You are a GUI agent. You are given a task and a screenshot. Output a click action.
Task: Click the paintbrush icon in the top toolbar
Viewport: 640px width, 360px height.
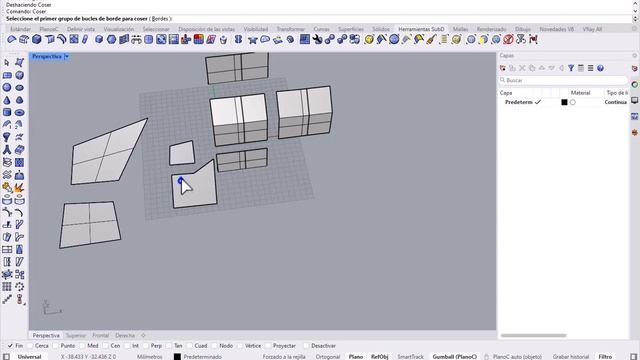pyautogui.click(x=431, y=39)
